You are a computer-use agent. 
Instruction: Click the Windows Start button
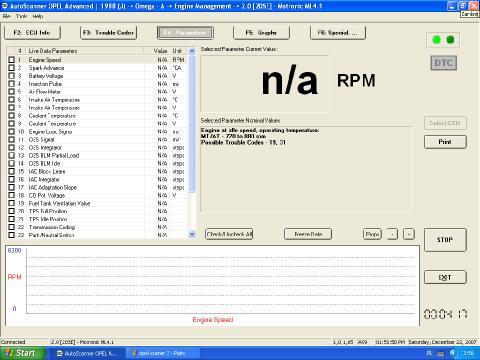pos(22,353)
